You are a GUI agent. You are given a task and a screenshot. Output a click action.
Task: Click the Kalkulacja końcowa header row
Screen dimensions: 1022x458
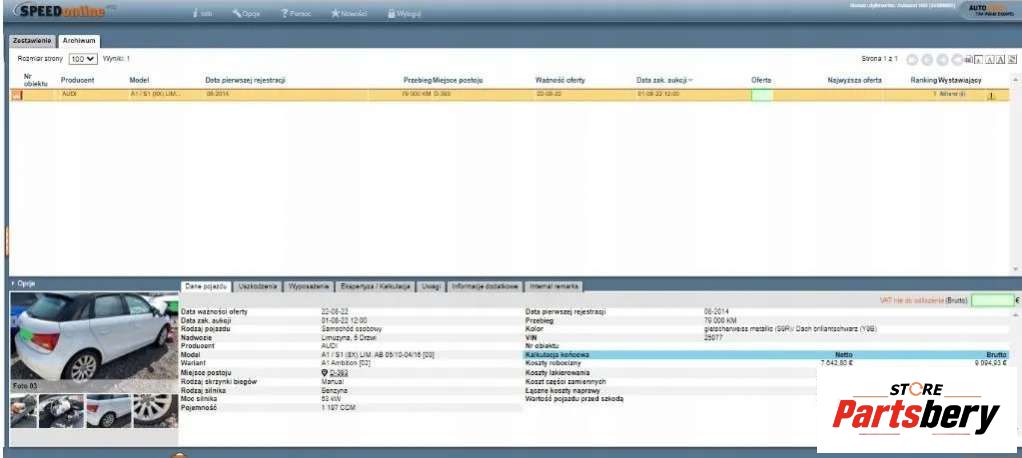coord(766,354)
